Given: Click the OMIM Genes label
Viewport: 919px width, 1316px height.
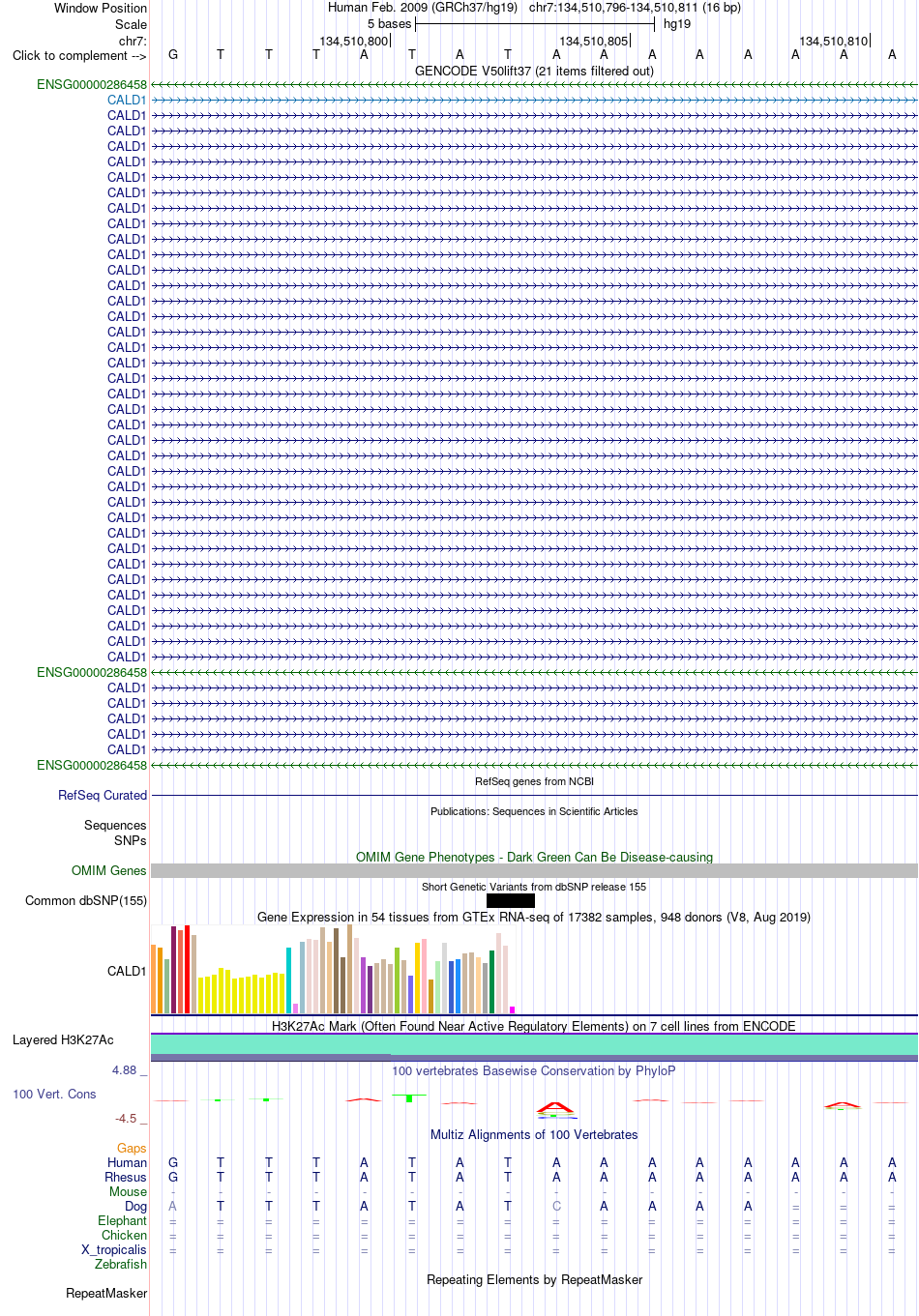Looking at the screenshot, I should 109,870.
